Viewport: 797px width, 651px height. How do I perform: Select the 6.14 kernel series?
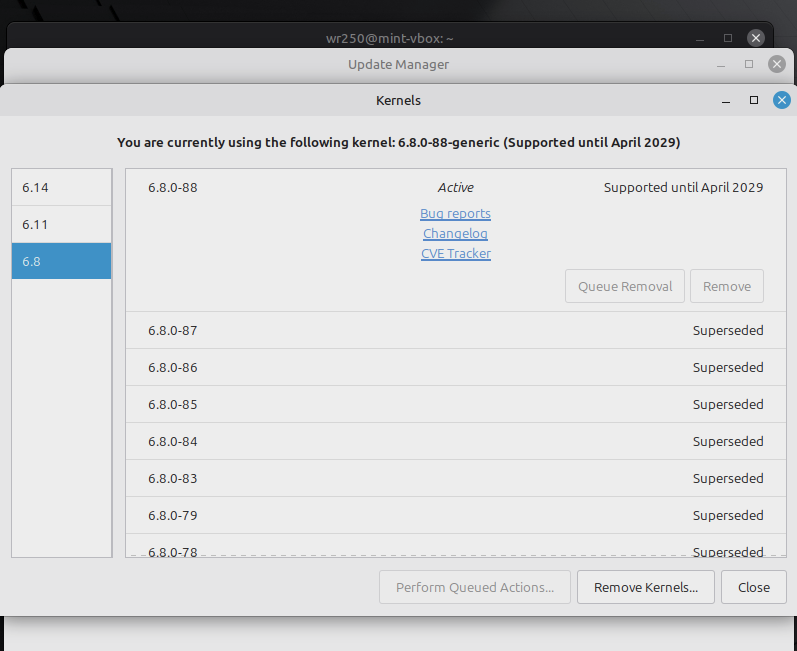click(61, 187)
